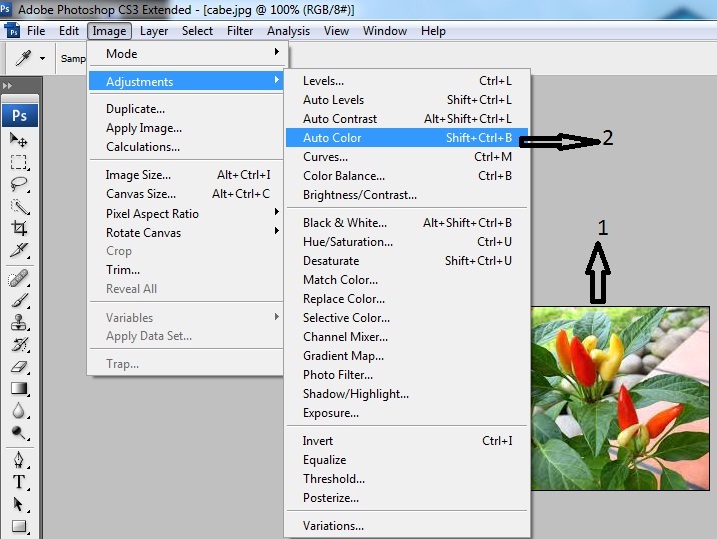Click the Eyedropper icon in options bar
This screenshot has width=717, height=539.
(23, 58)
